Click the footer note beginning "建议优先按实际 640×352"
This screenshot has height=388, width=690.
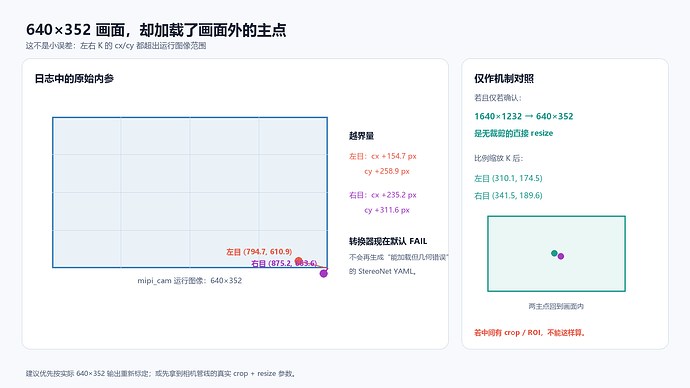(x=161, y=373)
